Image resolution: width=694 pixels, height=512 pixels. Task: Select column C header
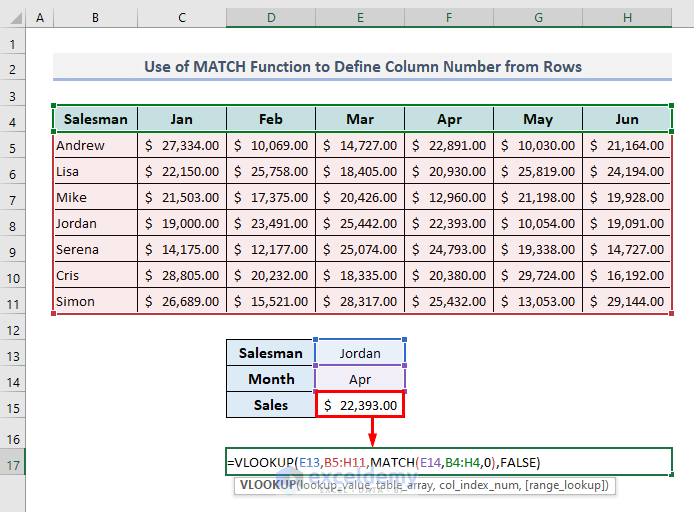(182, 18)
